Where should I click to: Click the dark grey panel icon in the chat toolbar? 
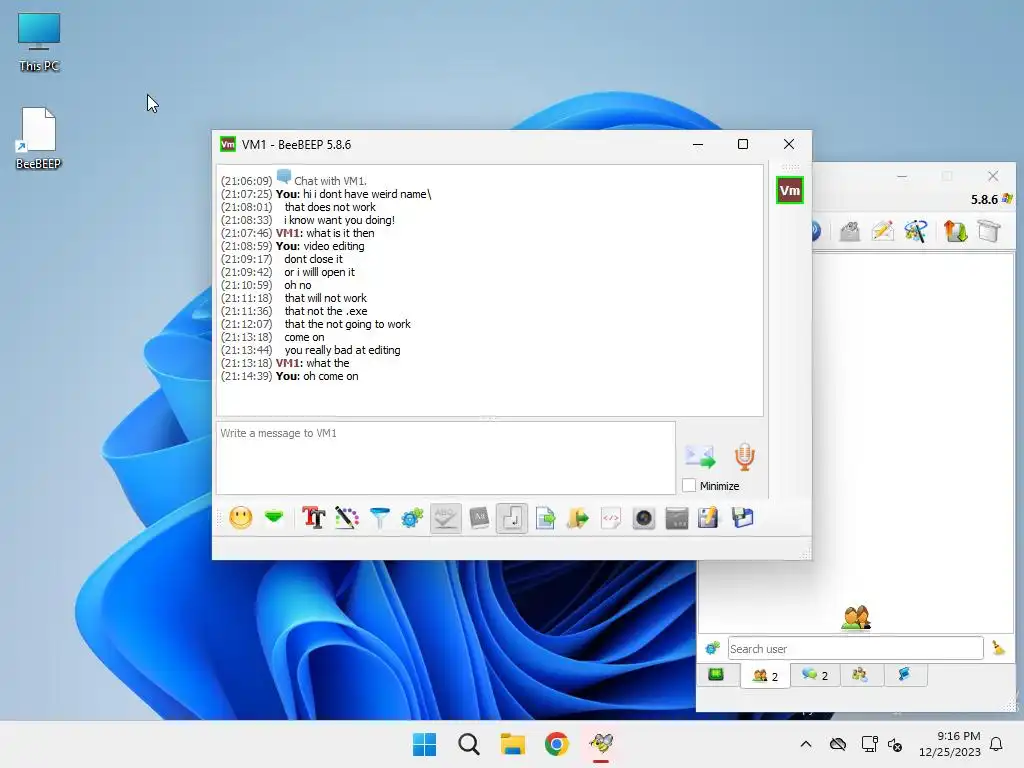677,519
